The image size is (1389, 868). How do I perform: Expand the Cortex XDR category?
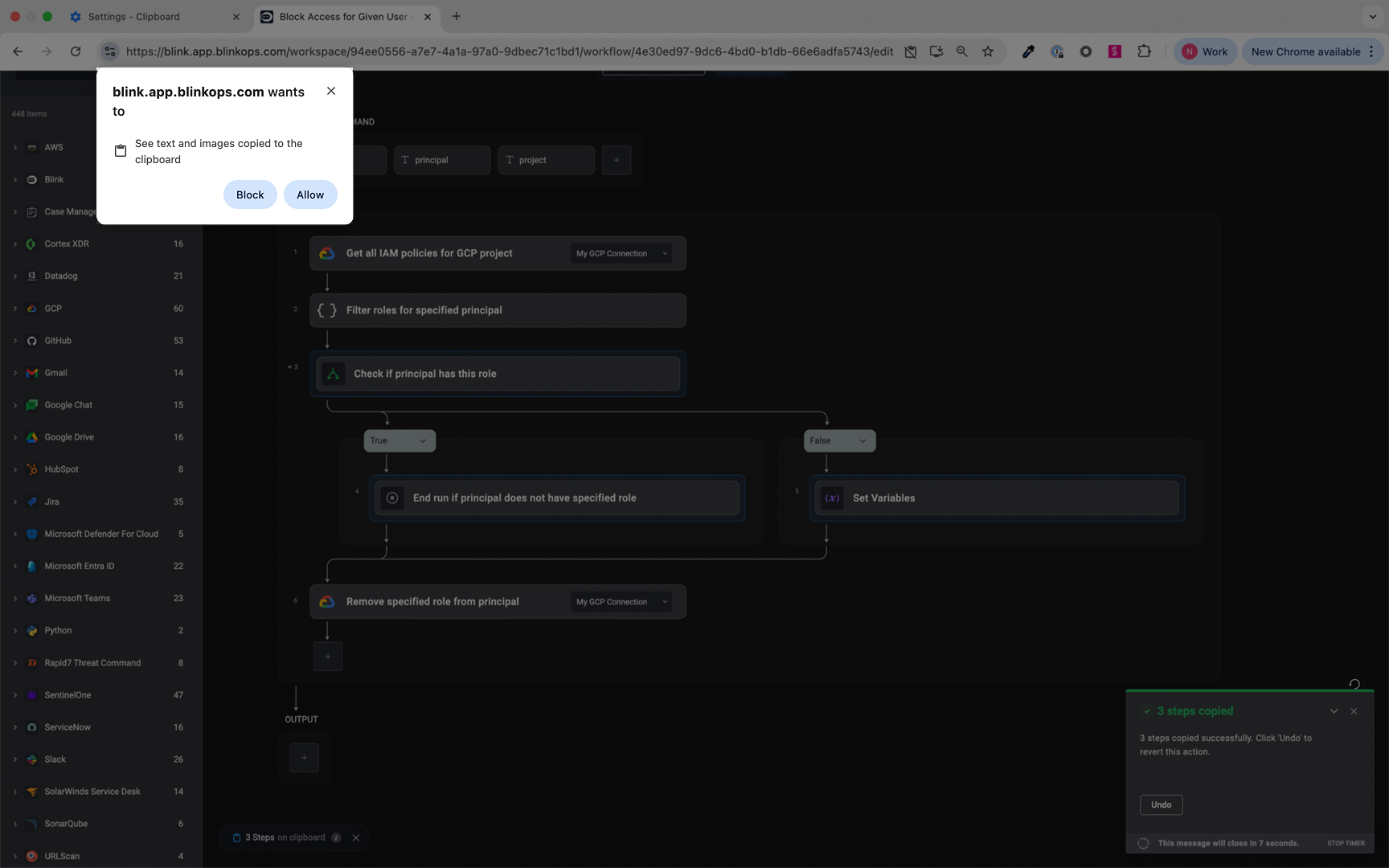tap(15, 244)
